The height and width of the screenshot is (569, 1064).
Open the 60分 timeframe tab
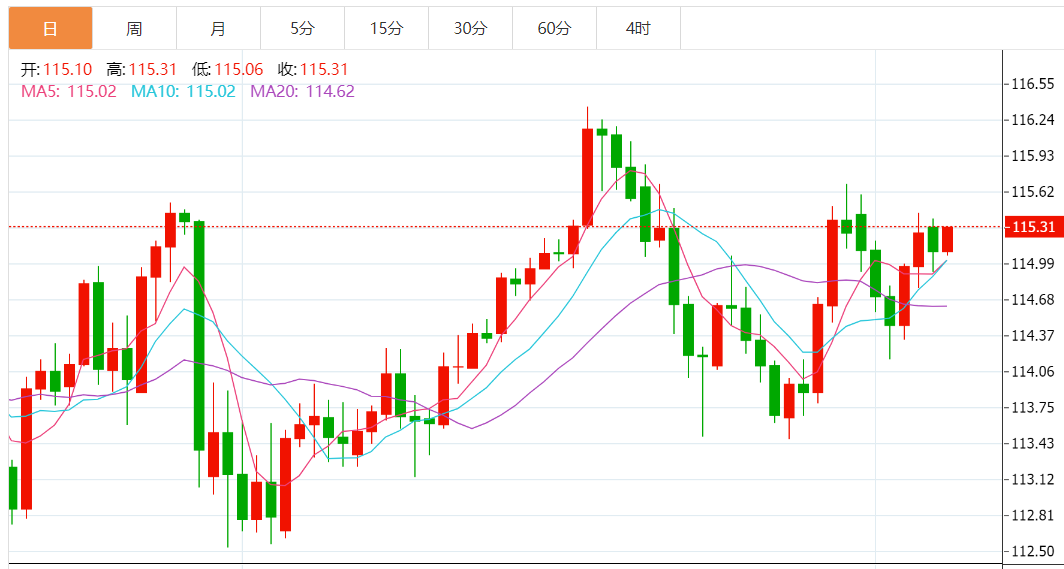coord(555,28)
